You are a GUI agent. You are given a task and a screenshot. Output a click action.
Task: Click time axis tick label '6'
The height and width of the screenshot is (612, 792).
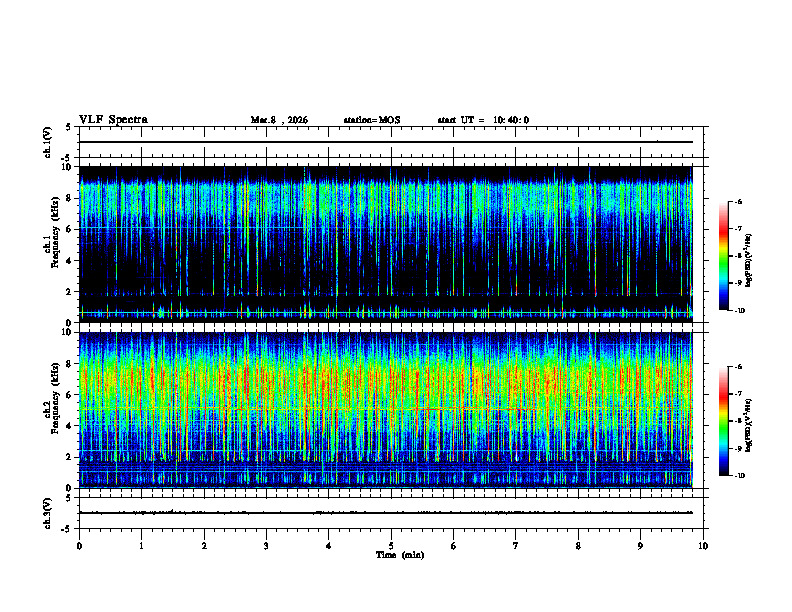coord(454,546)
